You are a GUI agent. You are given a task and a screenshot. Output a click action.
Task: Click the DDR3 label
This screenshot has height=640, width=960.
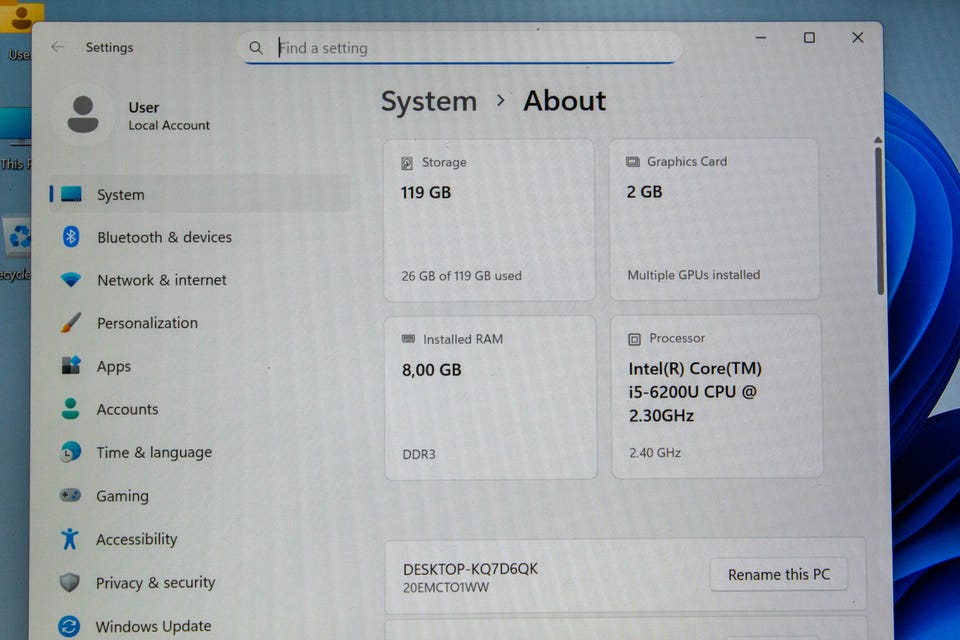click(x=419, y=454)
